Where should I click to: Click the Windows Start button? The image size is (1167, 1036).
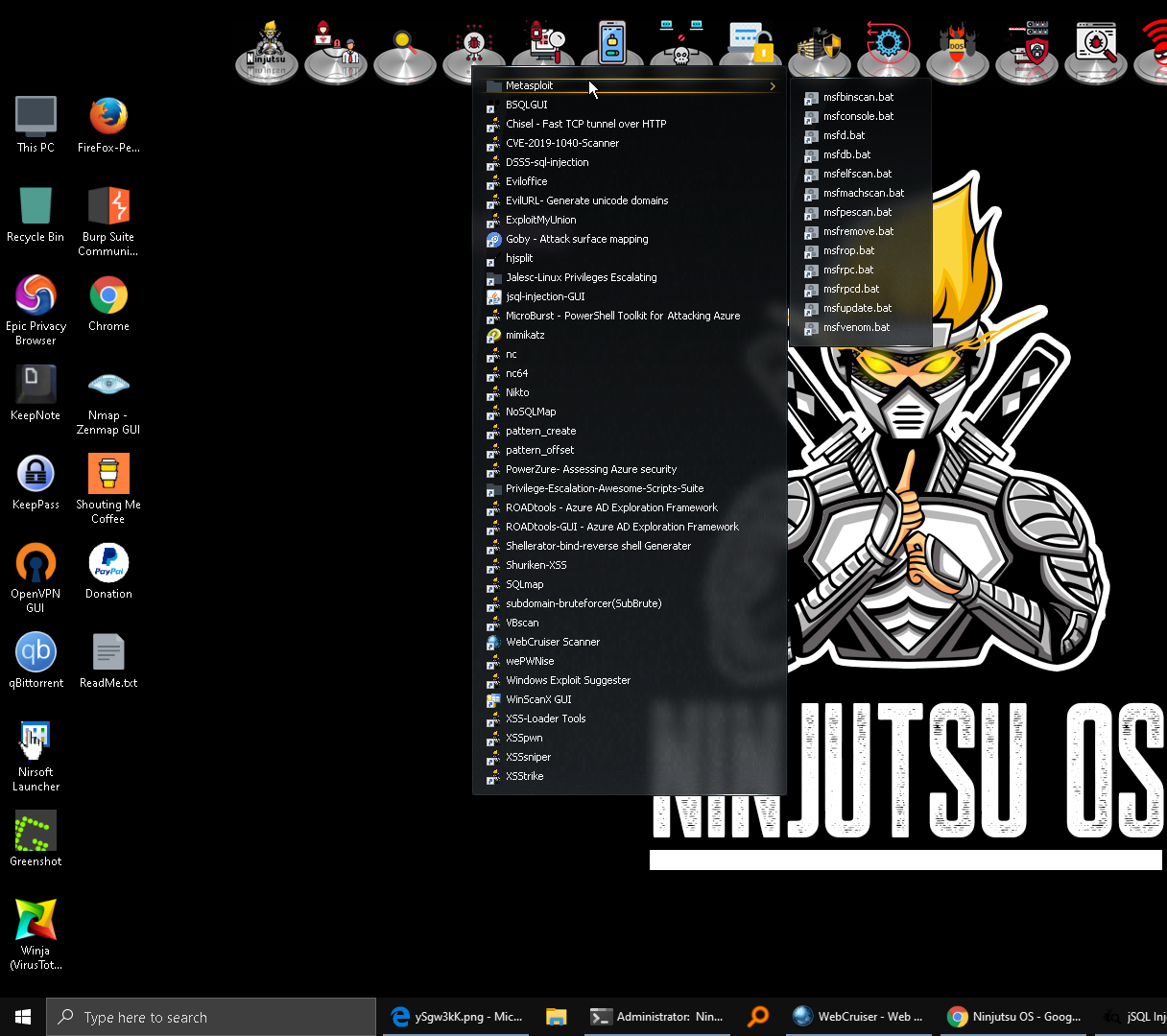click(23, 1017)
